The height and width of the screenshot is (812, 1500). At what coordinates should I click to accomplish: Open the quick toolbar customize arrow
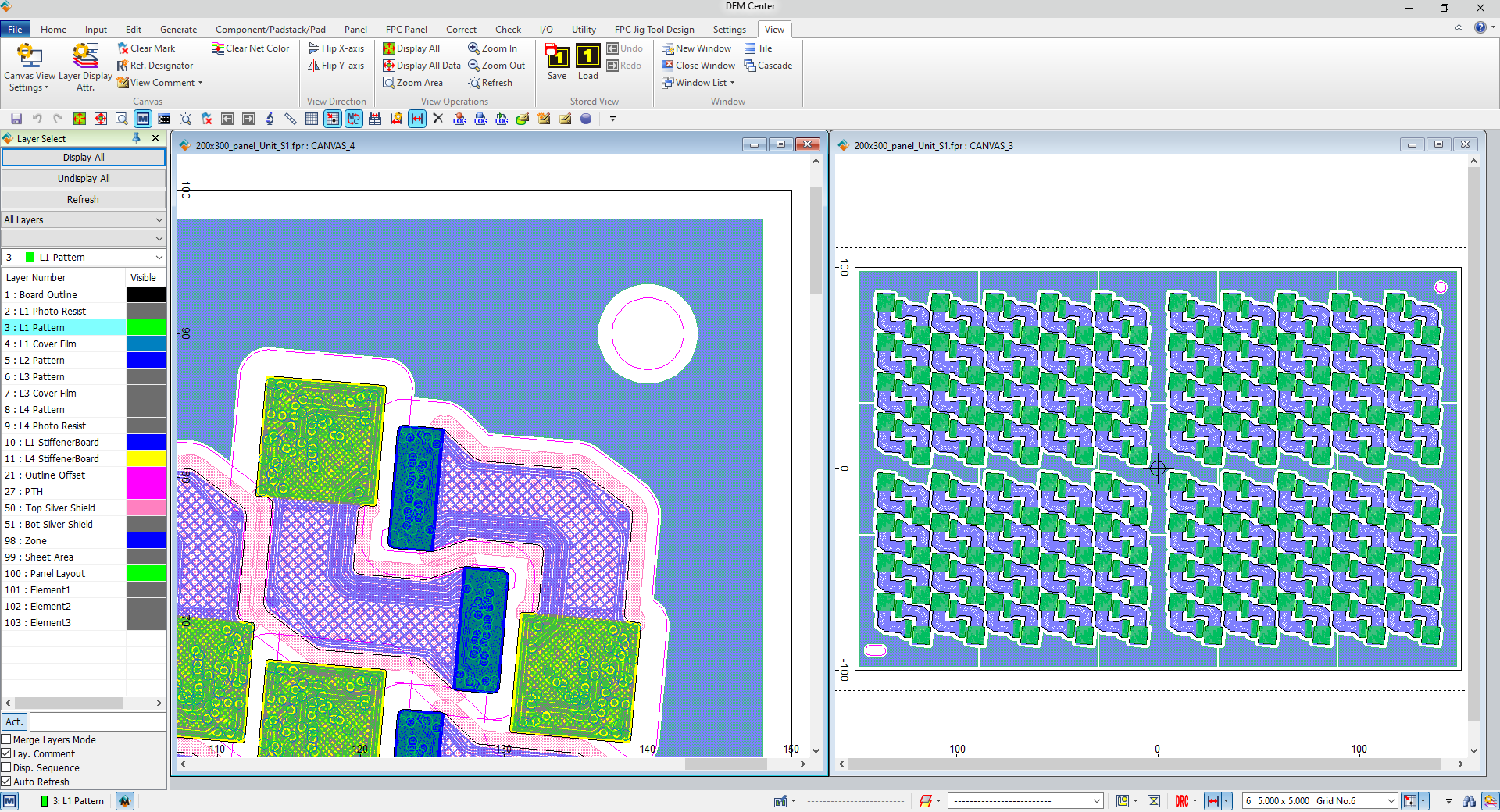[x=612, y=119]
